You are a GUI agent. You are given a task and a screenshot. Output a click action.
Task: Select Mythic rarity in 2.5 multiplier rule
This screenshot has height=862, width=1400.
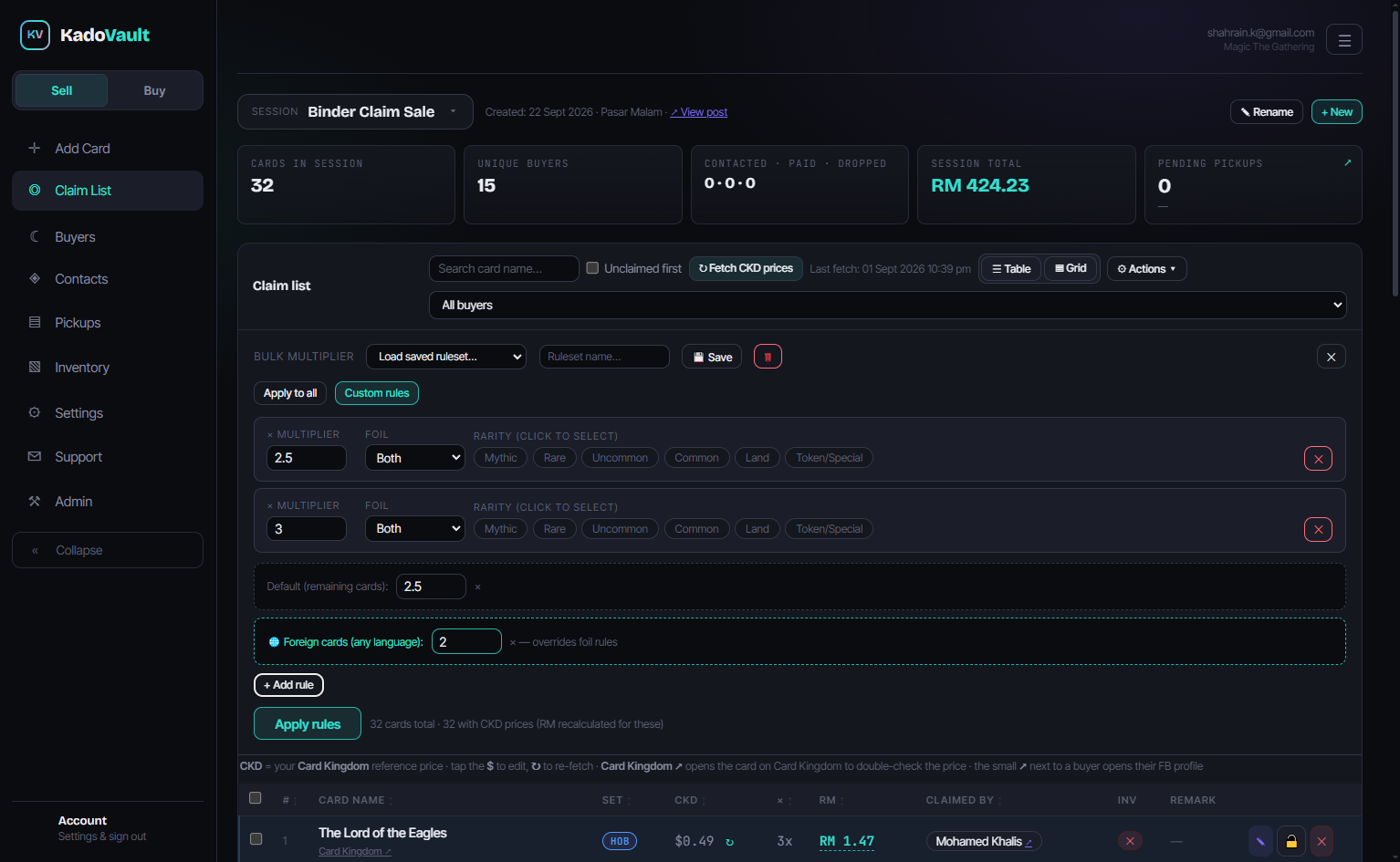click(x=500, y=458)
